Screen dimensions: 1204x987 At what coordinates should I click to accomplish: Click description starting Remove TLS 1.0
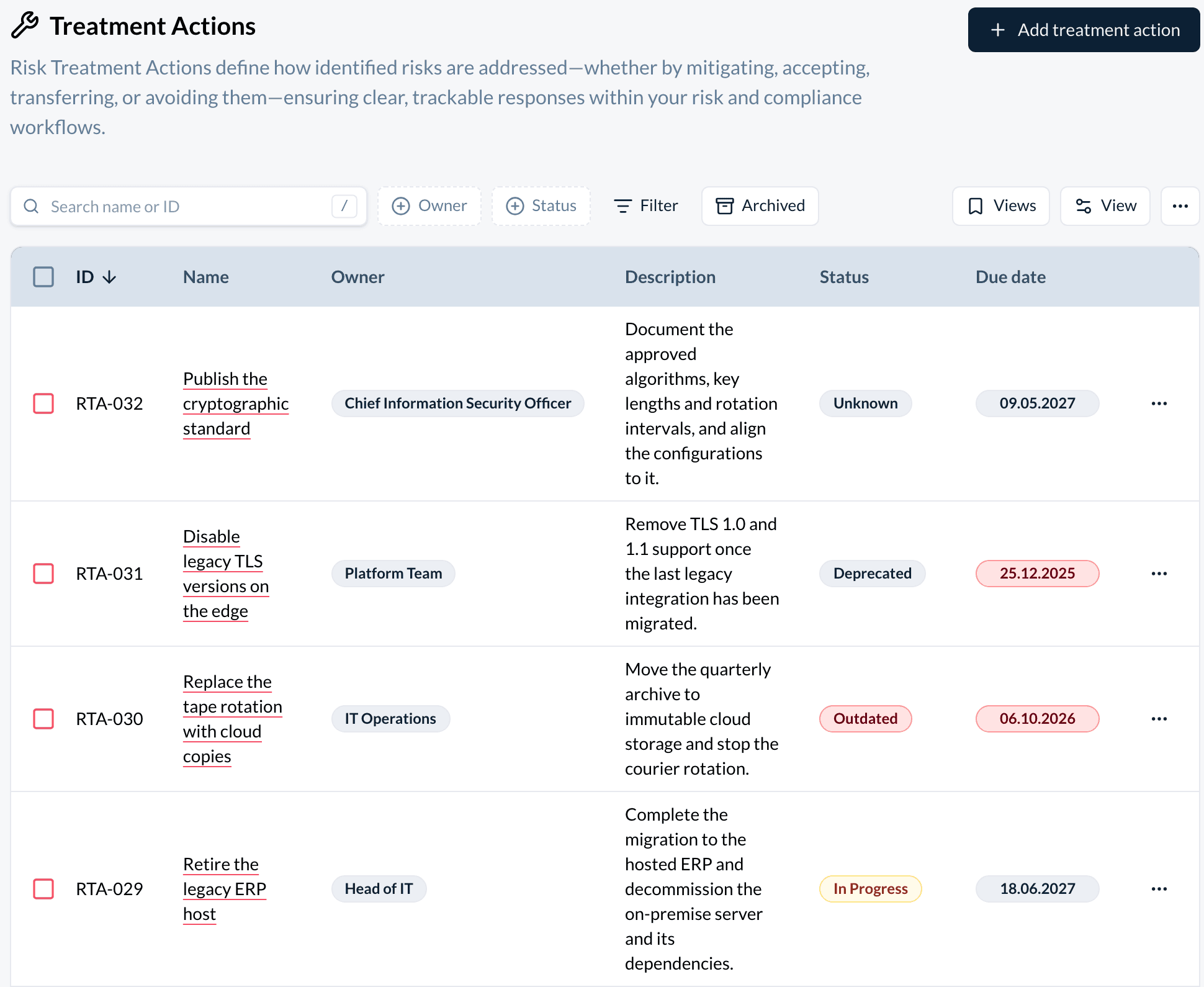702,574
